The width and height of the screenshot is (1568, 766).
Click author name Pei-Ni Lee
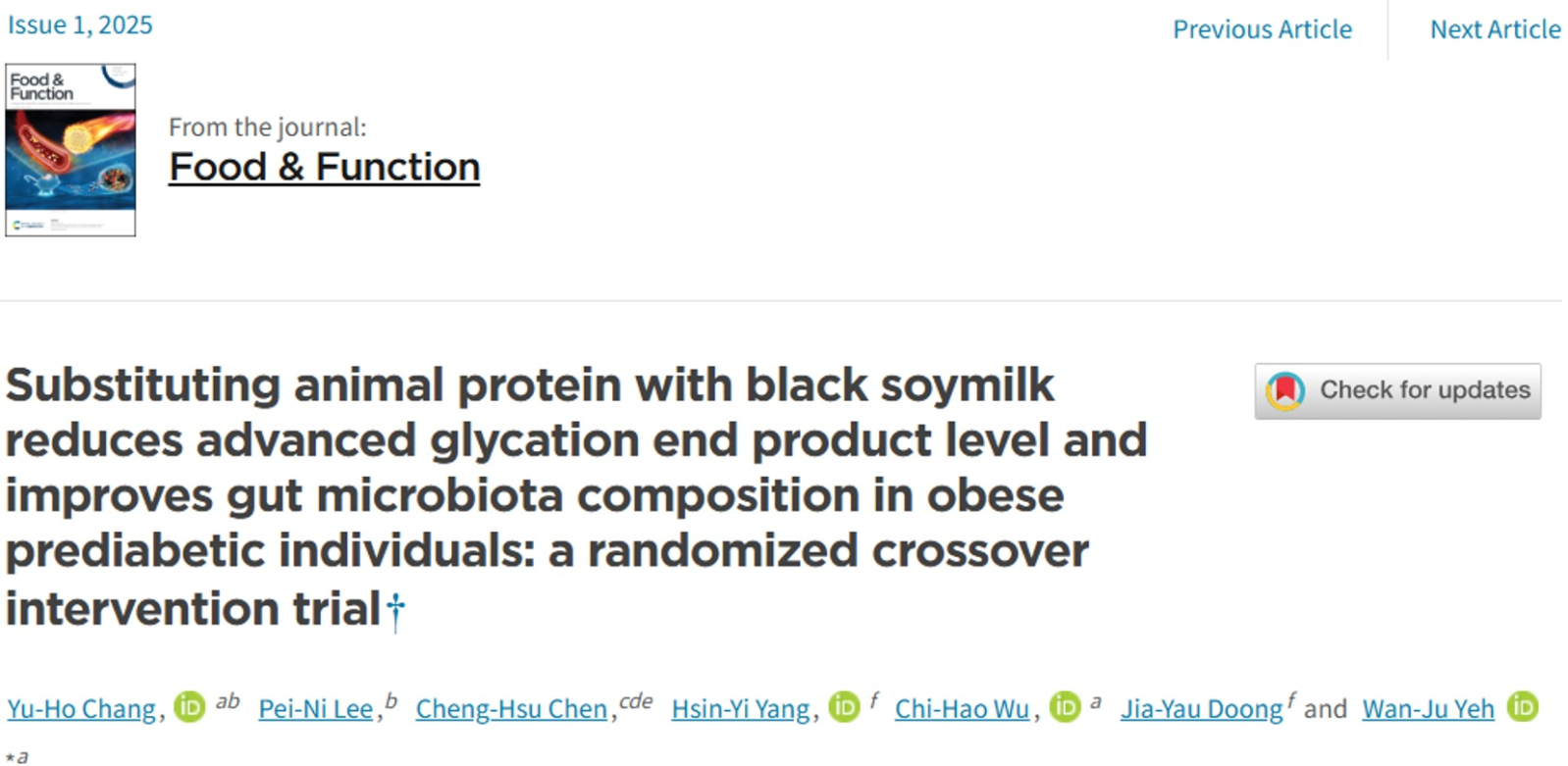(315, 709)
